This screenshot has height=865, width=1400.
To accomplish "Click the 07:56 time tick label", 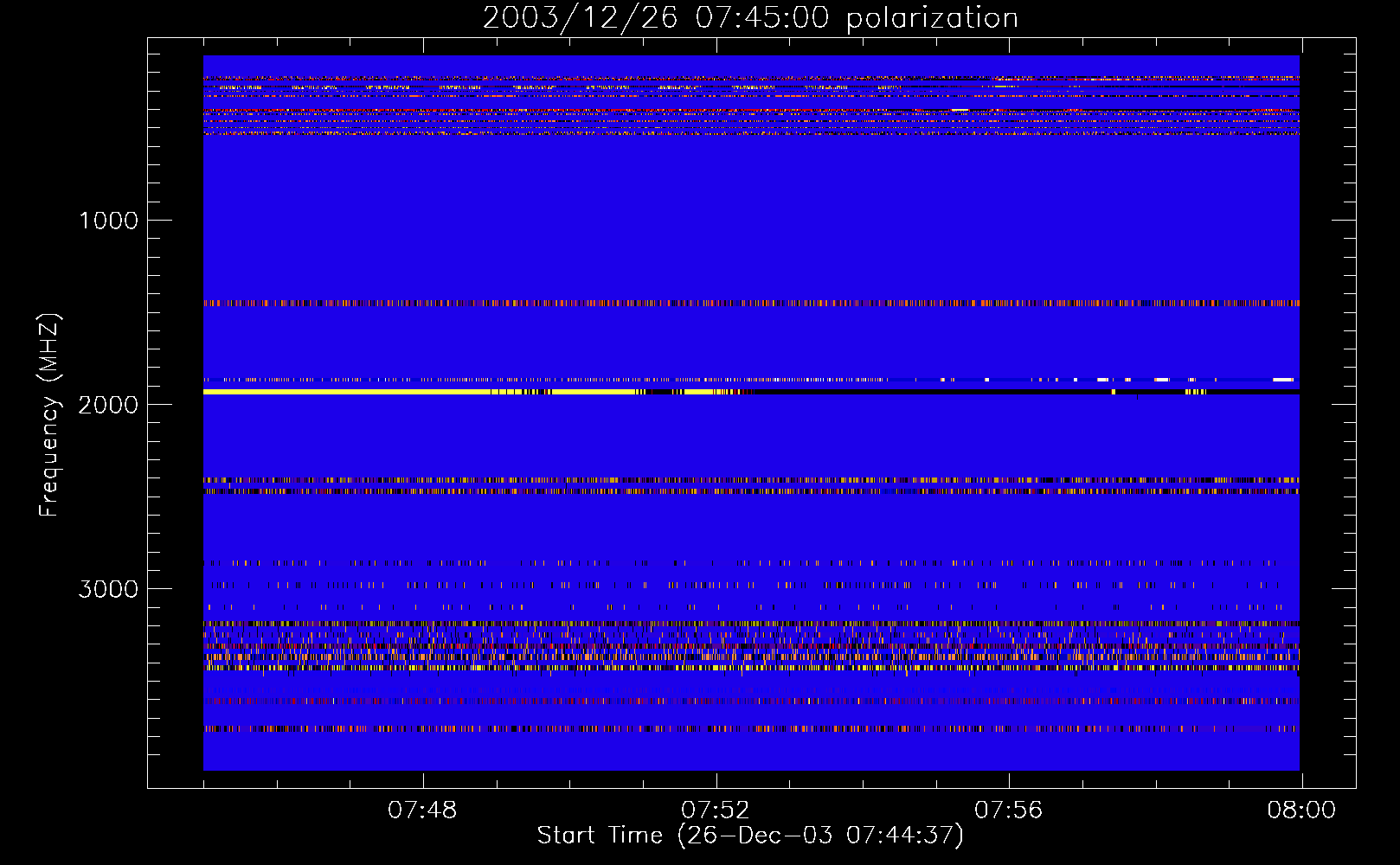I will tap(1009, 811).
